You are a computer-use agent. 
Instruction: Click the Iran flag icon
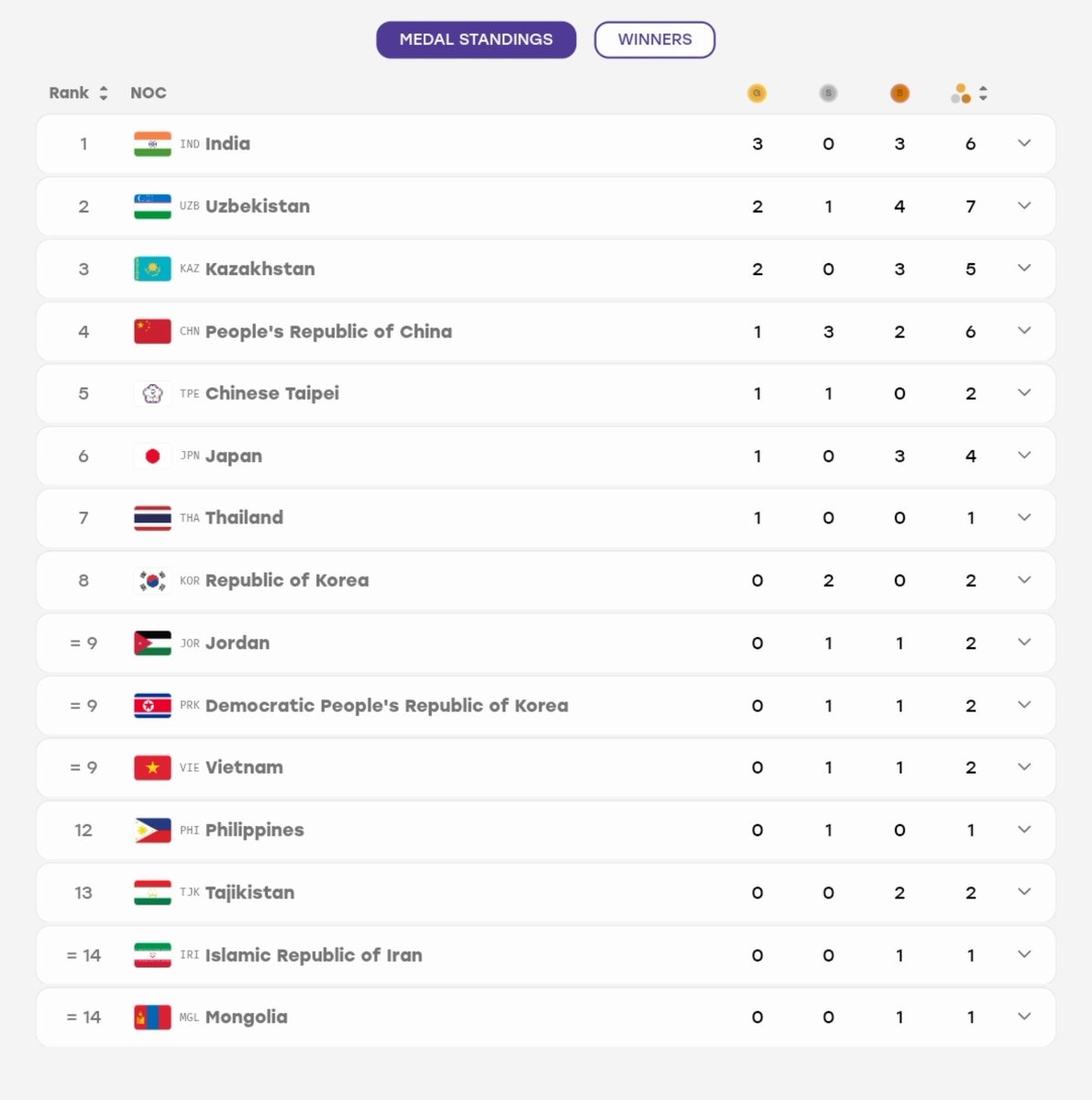pos(152,954)
